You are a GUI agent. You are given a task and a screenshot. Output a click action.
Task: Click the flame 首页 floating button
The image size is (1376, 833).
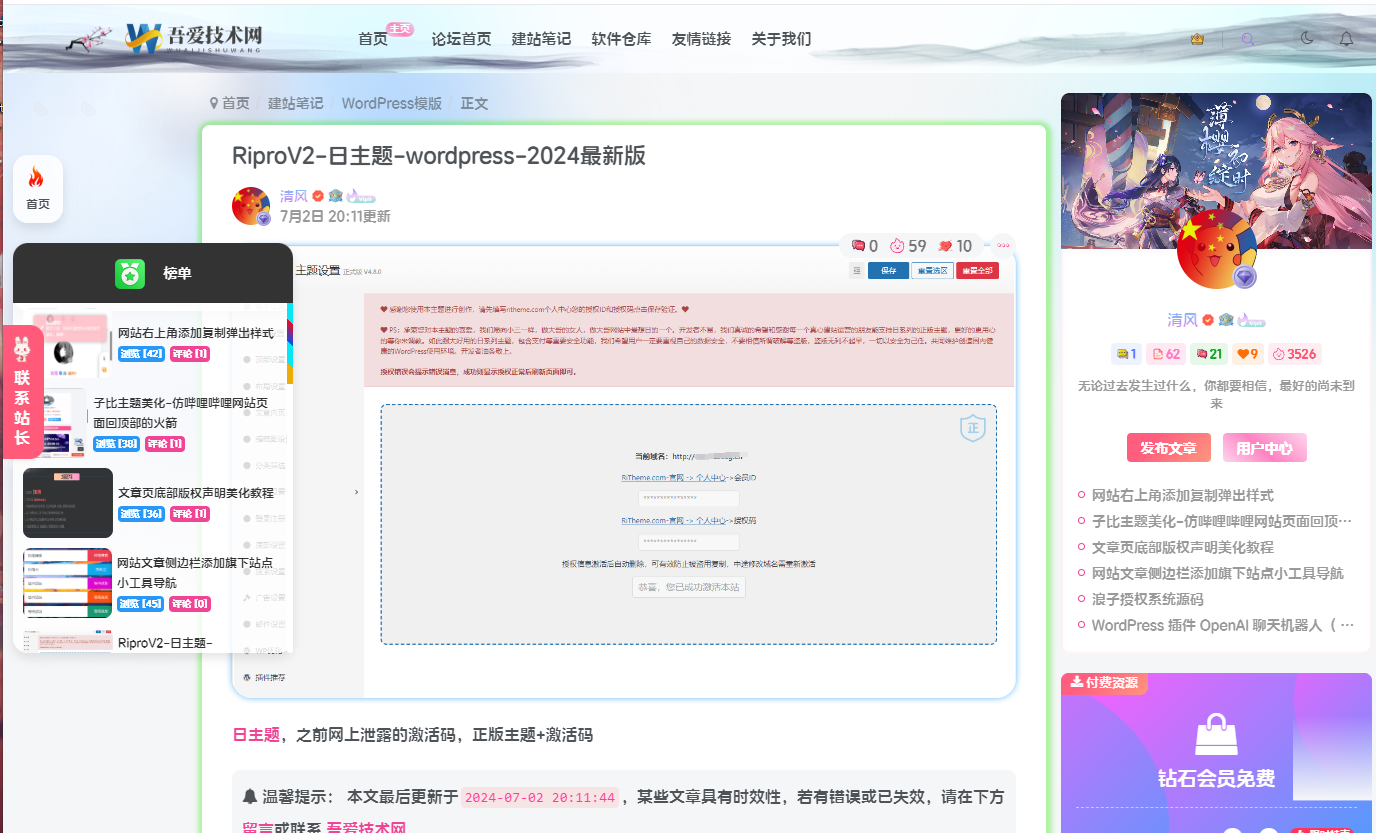[37, 188]
